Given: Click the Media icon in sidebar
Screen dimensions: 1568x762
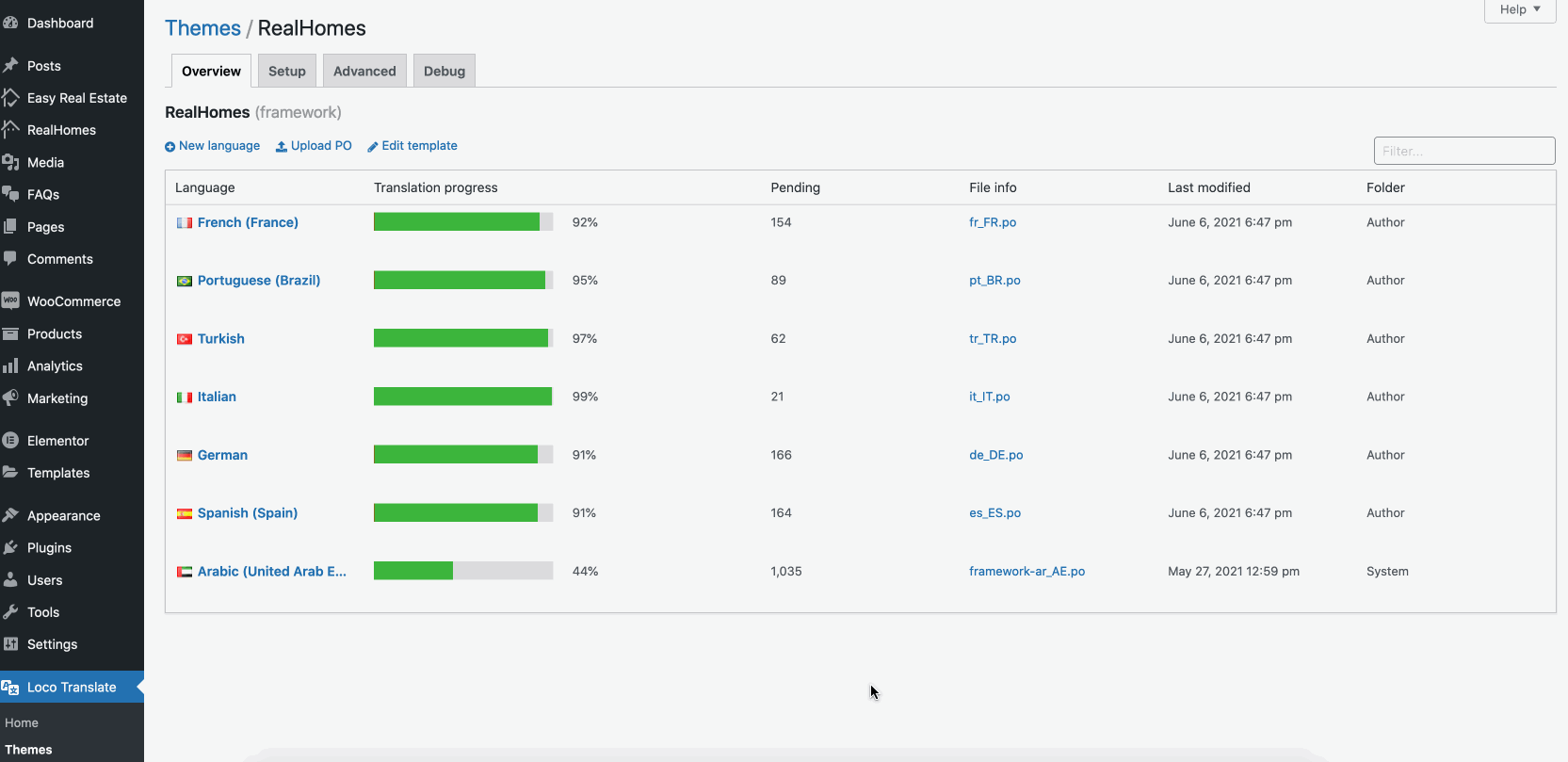Looking at the screenshot, I should 10,162.
